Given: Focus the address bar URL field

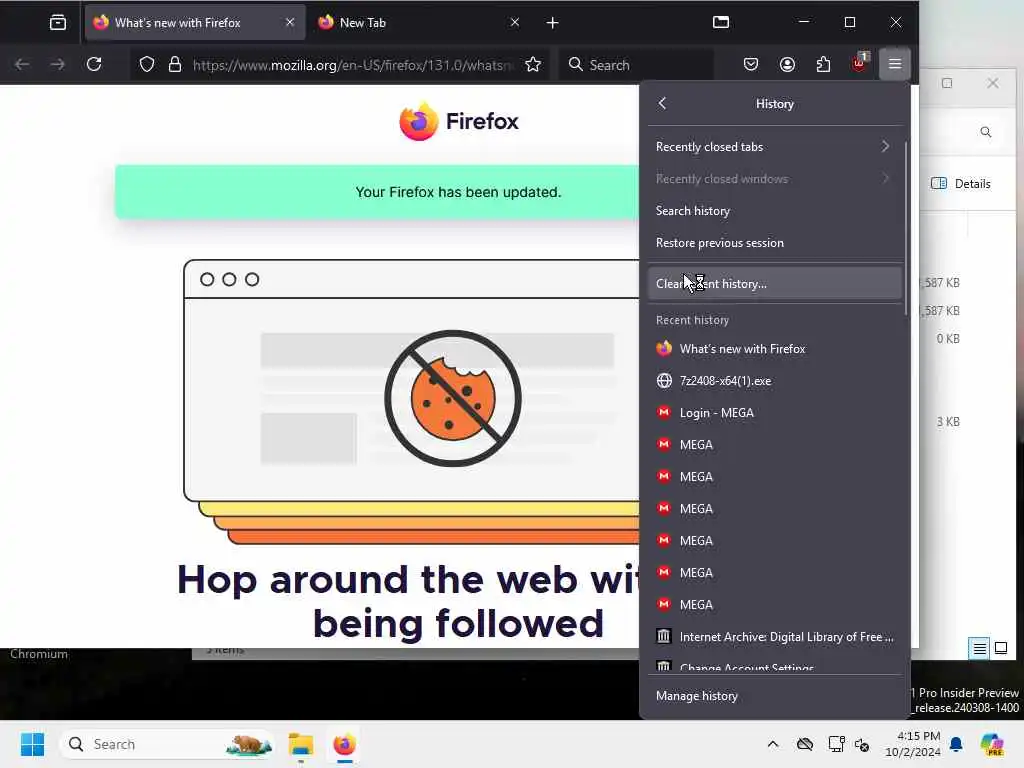Looking at the screenshot, I should point(353,65).
